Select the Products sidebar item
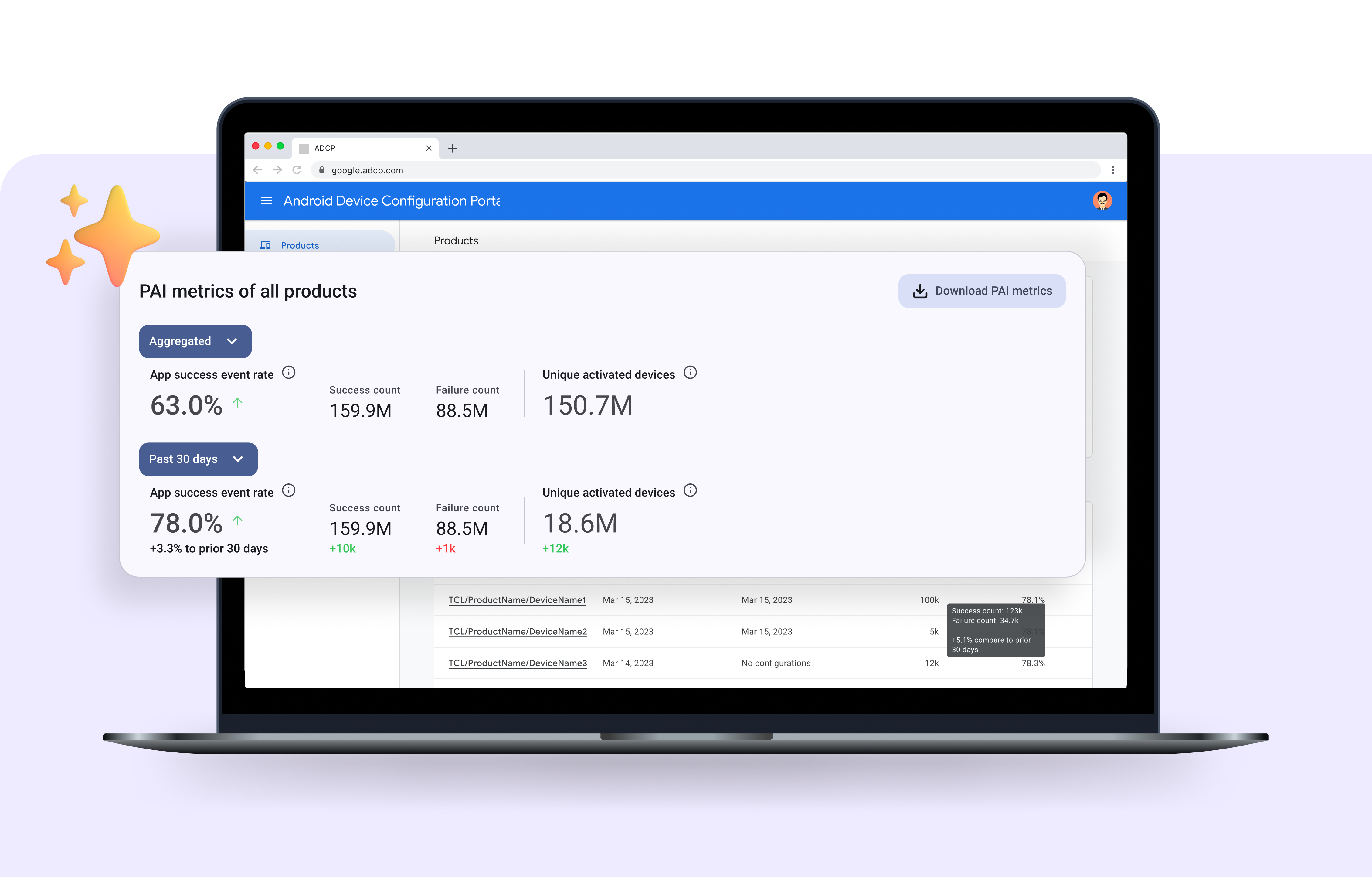 click(x=300, y=245)
